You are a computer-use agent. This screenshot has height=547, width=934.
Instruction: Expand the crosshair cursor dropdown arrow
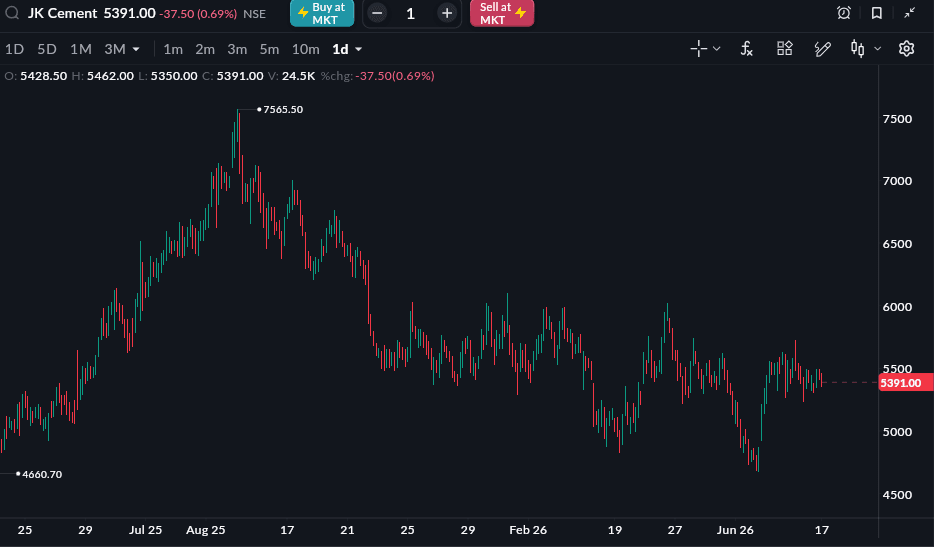(x=717, y=49)
